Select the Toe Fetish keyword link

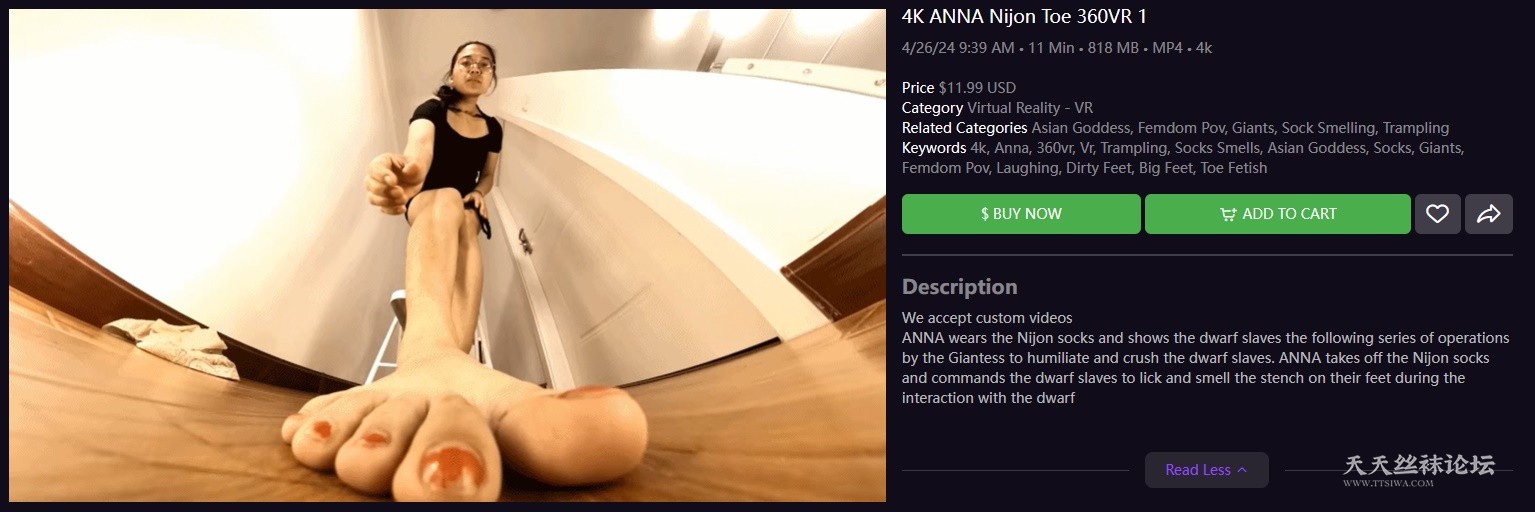1234,168
